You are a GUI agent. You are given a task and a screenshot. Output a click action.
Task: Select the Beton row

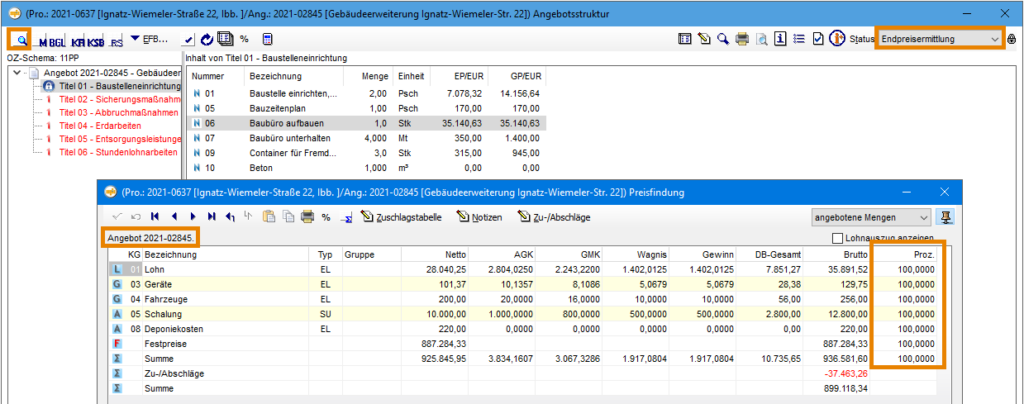(x=366, y=168)
